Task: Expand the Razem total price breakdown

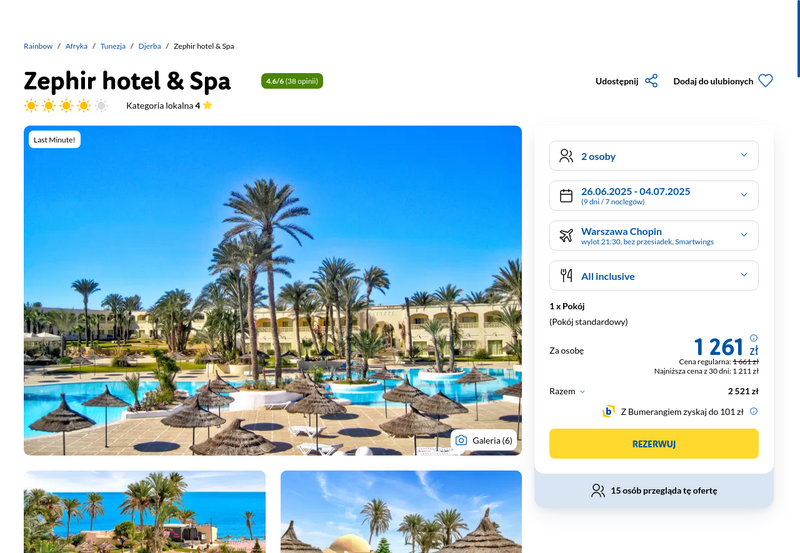Action: [567, 391]
